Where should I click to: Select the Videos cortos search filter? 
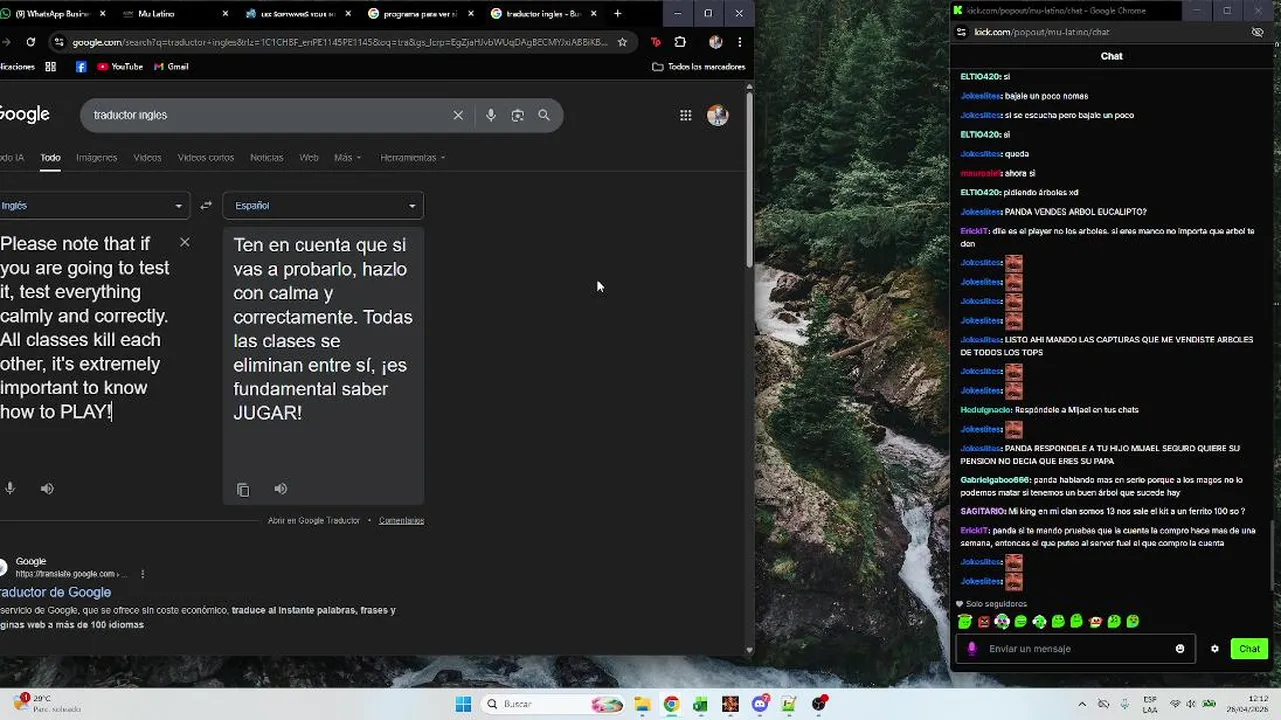[x=206, y=157]
